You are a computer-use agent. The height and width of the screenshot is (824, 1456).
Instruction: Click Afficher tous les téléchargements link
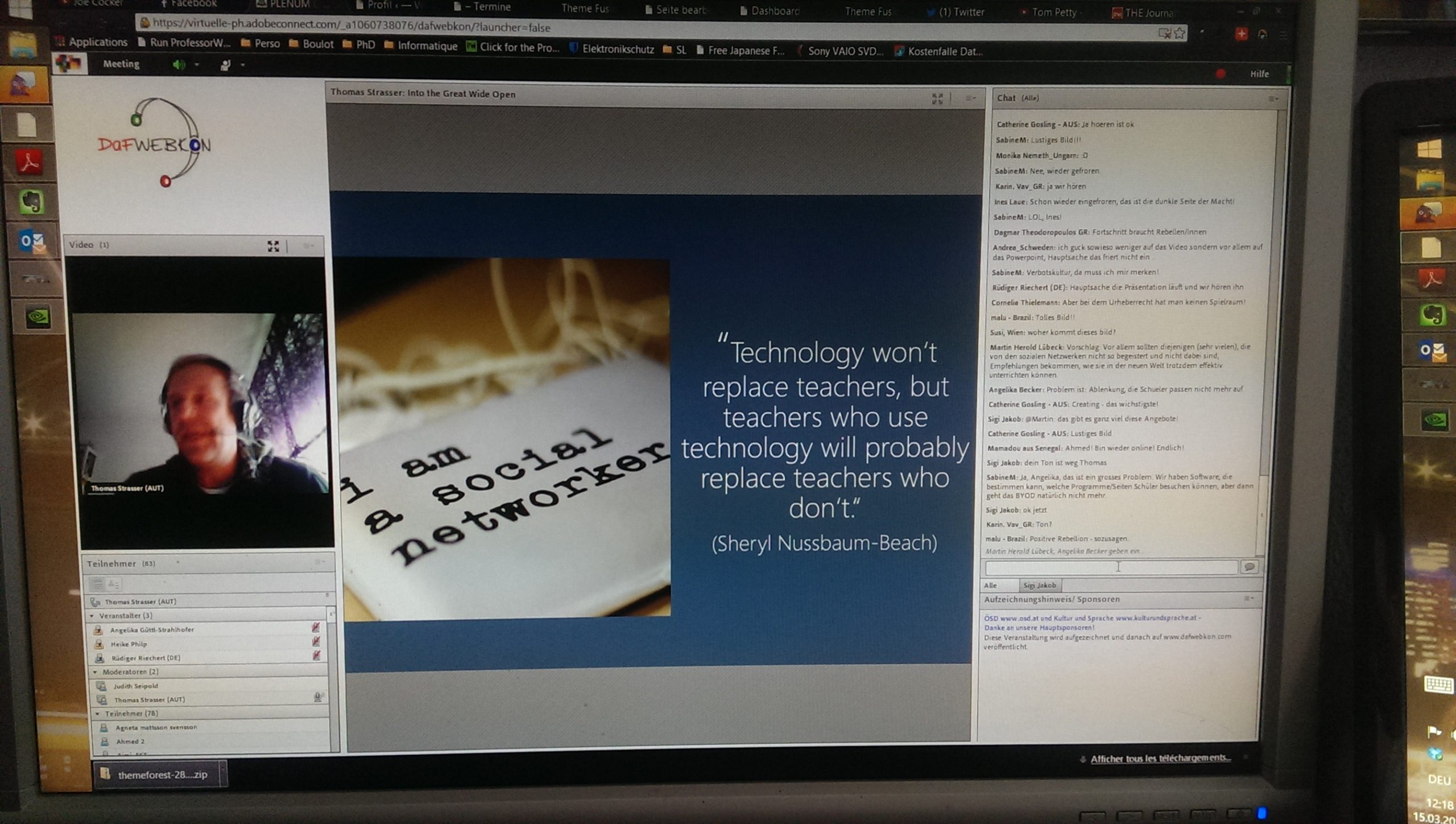point(1160,758)
